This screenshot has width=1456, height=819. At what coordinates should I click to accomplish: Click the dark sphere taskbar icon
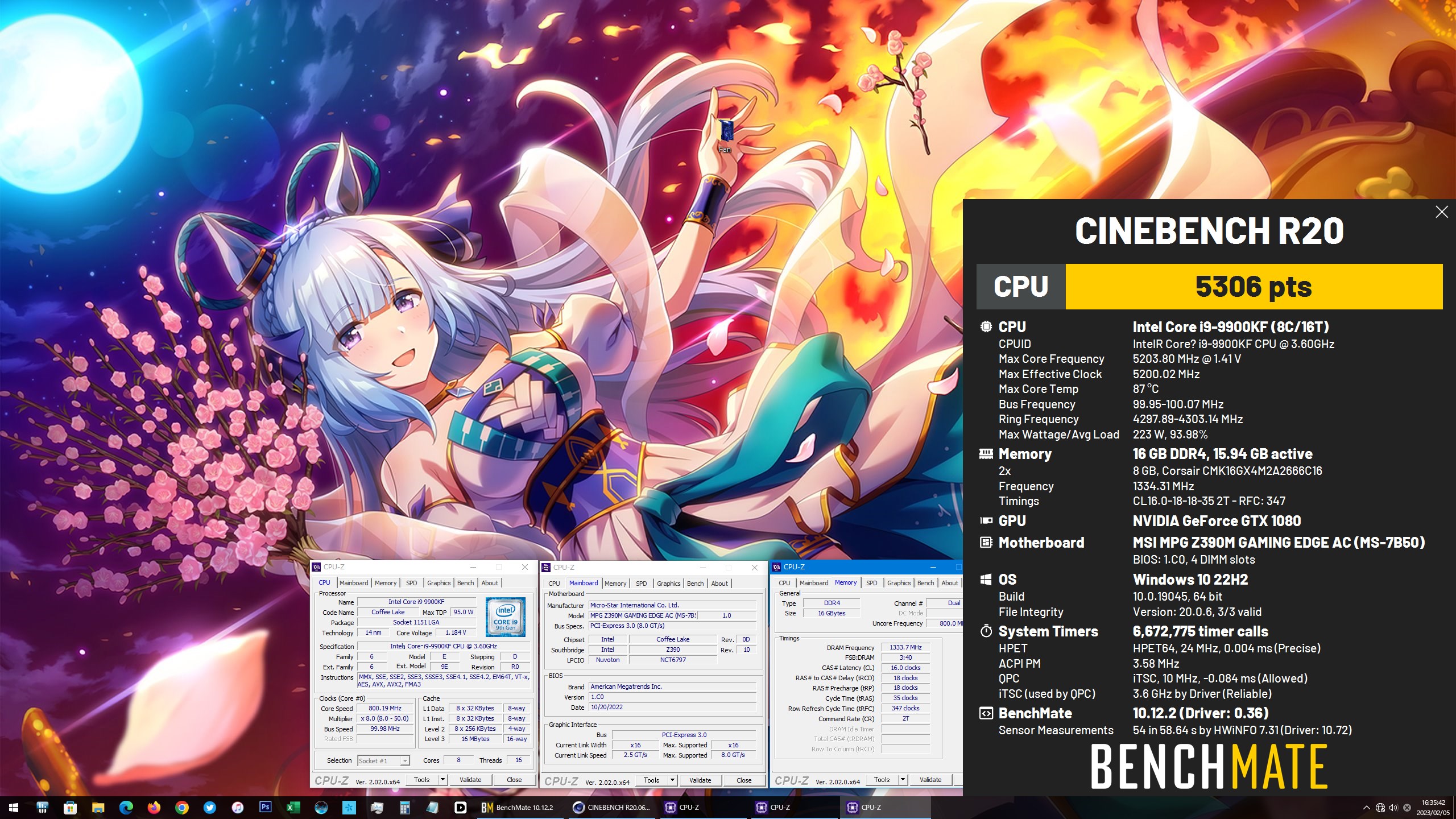point(321,807)
